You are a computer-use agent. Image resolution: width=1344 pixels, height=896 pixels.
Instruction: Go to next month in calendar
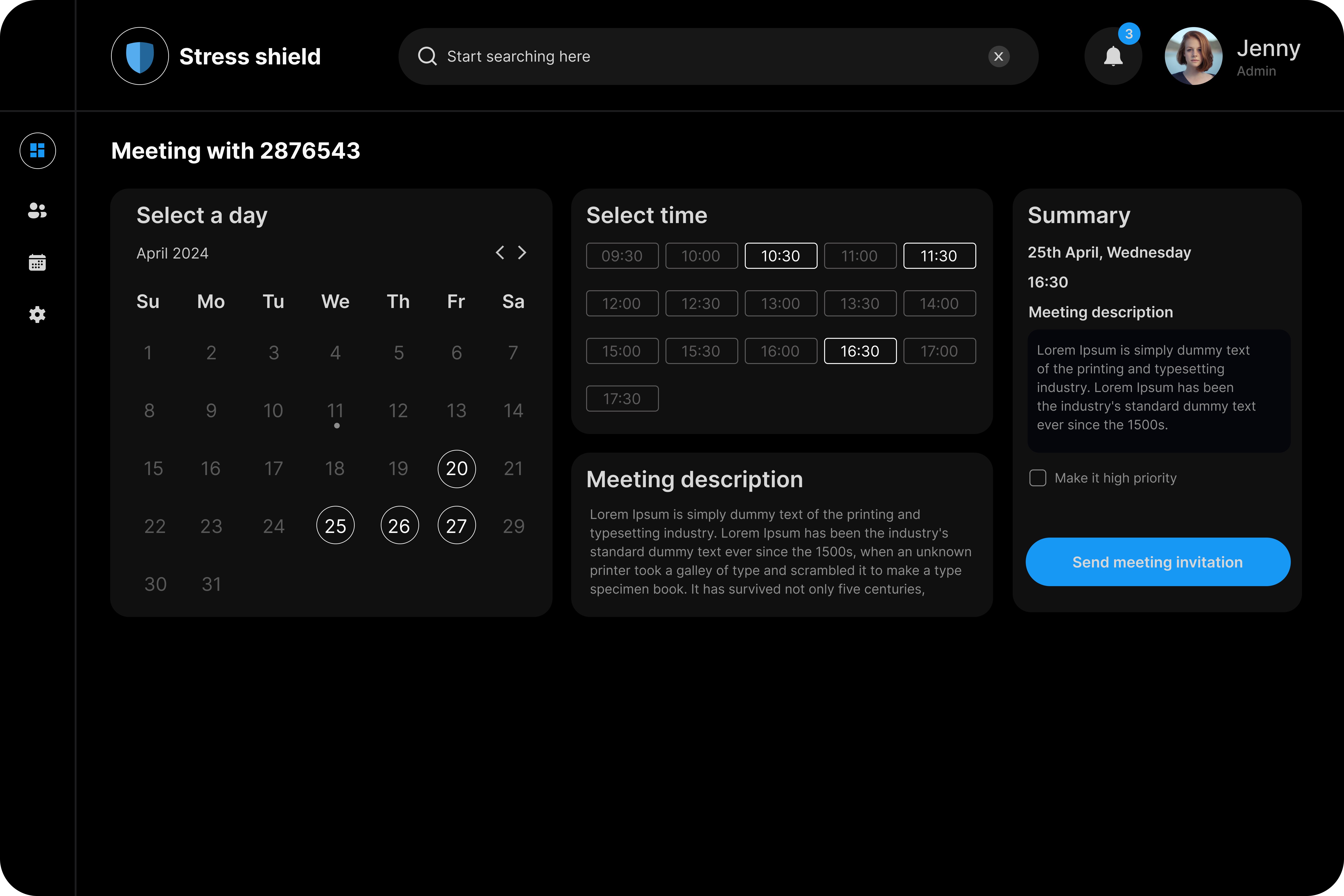(522, 252)
